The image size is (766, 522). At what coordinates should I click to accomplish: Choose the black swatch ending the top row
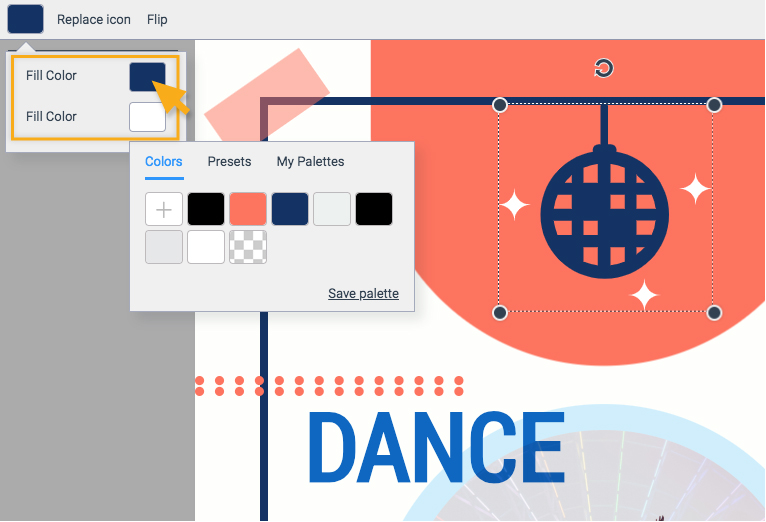[374, 209]
